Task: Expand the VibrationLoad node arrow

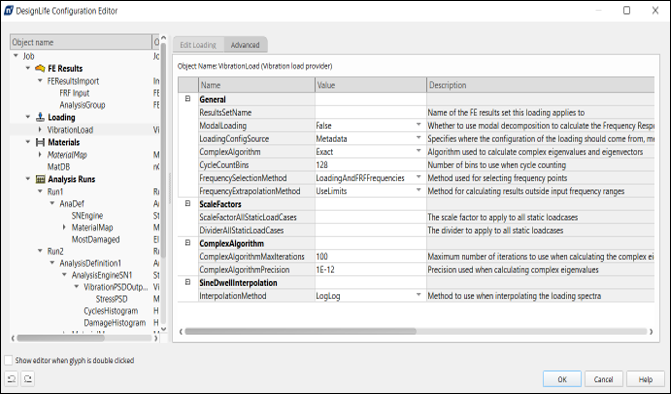Action: point(40,130)
